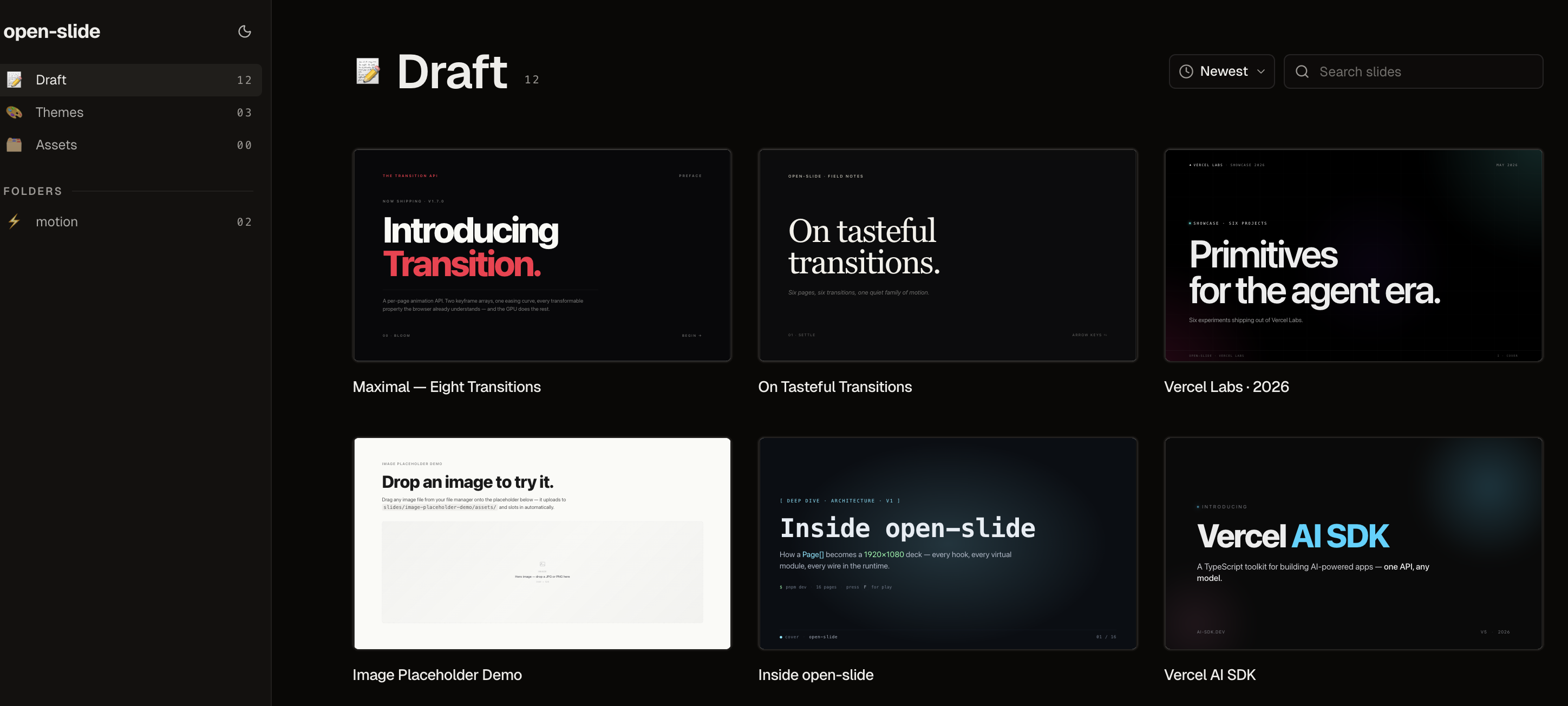
Task: Open the Primitives for the agent era thumbnail
Action: 1353,255
